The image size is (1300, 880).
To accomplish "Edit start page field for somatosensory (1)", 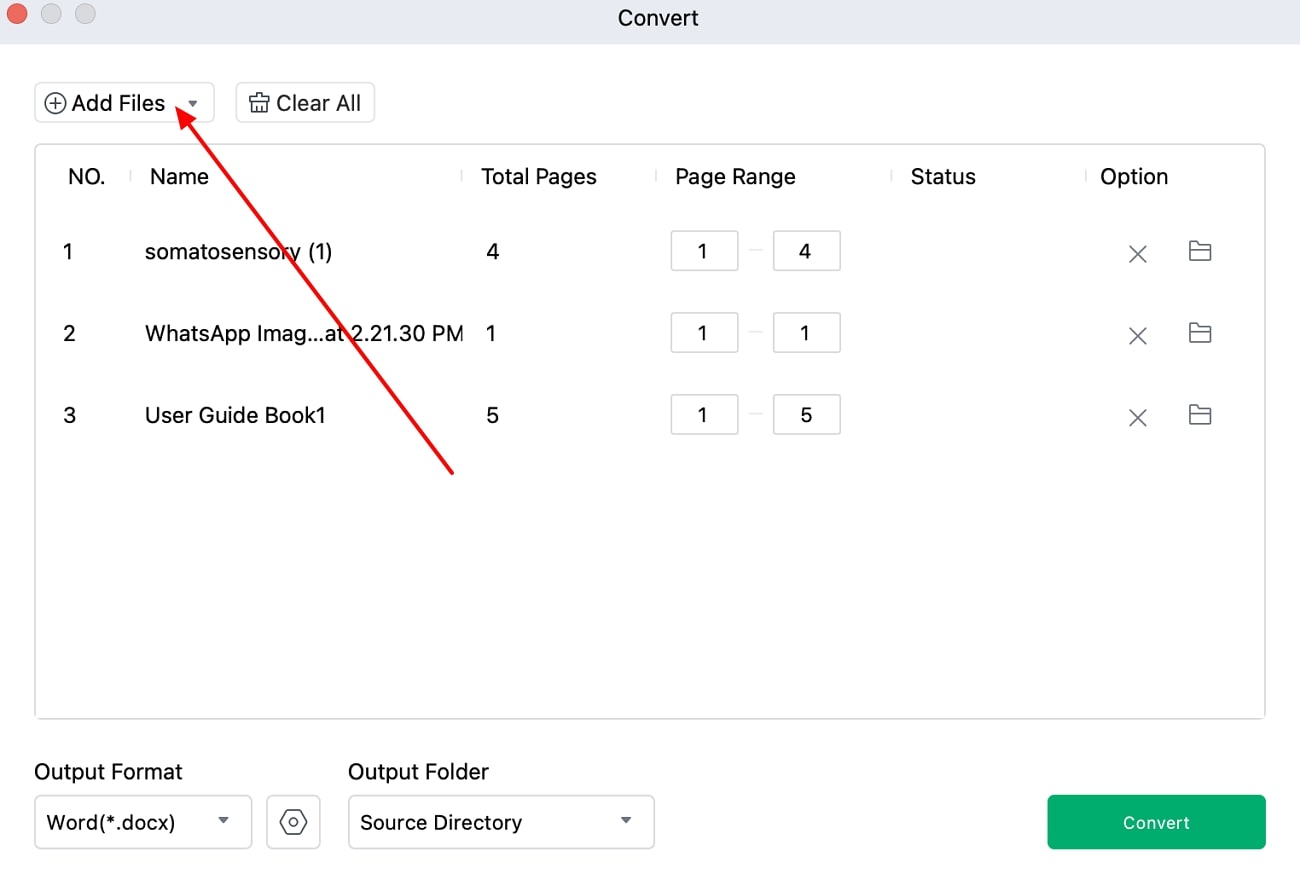I will click(x=704, y=251).
